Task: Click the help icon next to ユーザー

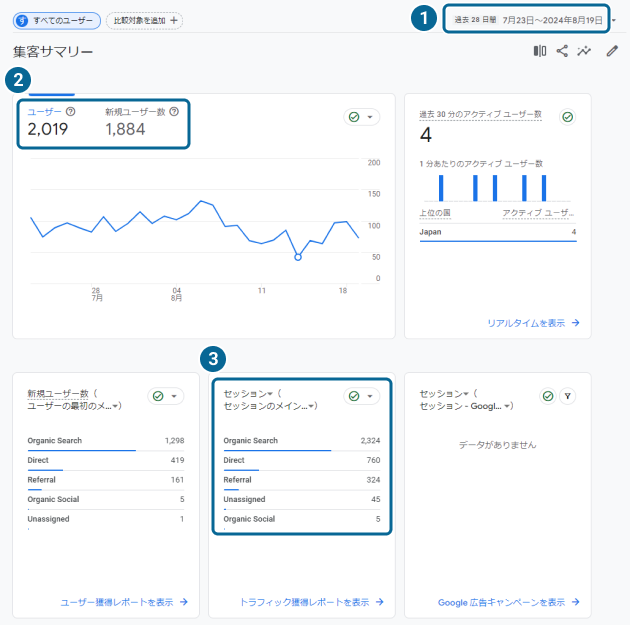Action: (x=71, y=112)
